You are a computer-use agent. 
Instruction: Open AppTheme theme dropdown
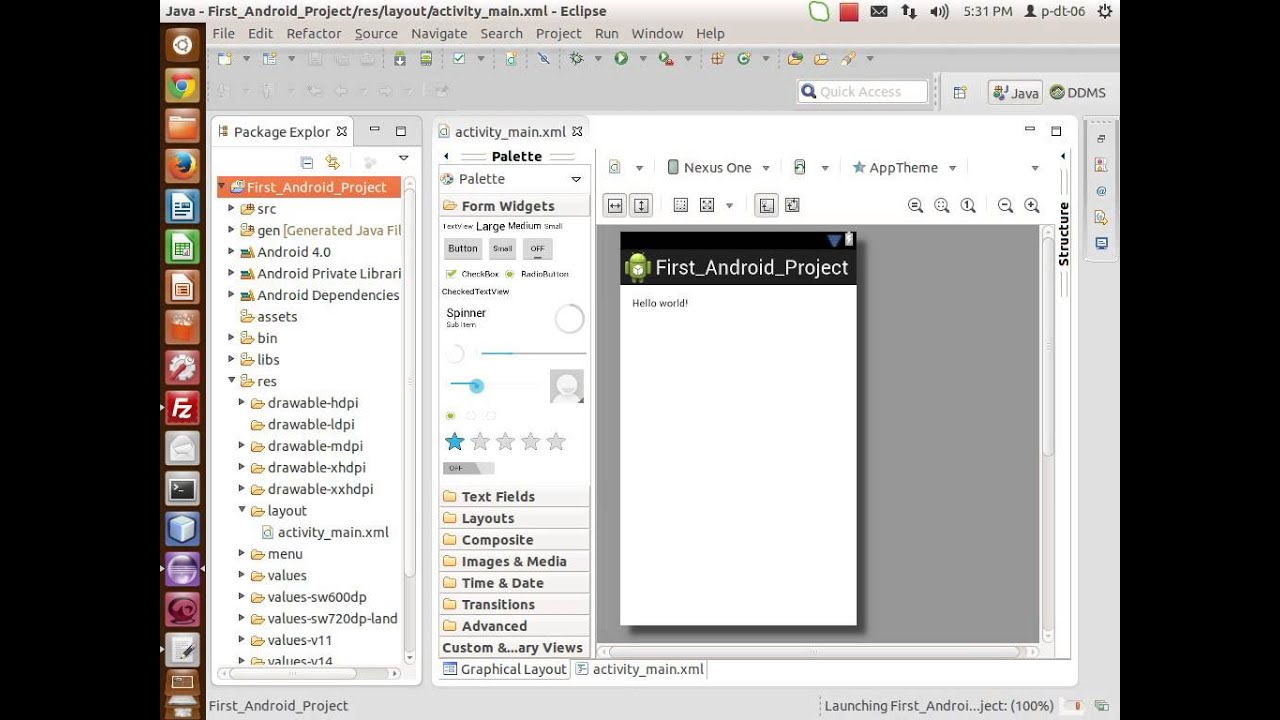click(904, 168)
